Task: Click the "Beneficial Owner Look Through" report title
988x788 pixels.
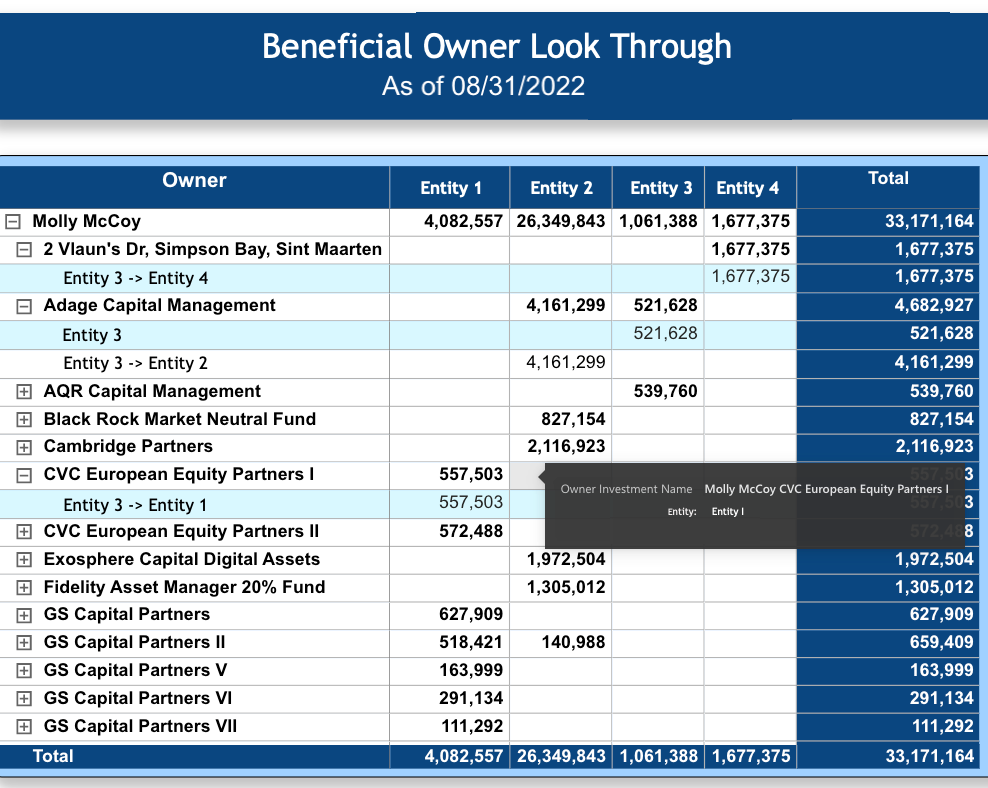Action: (x=497, y=47)
